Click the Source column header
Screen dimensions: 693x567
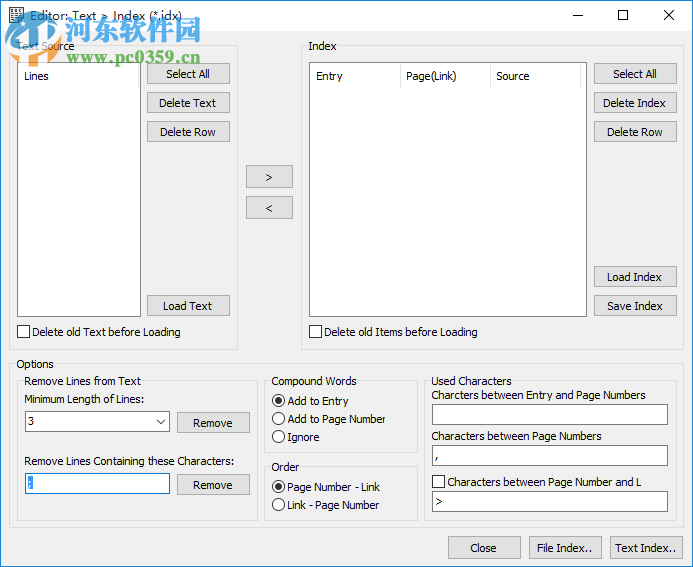[x=536, y=76]
